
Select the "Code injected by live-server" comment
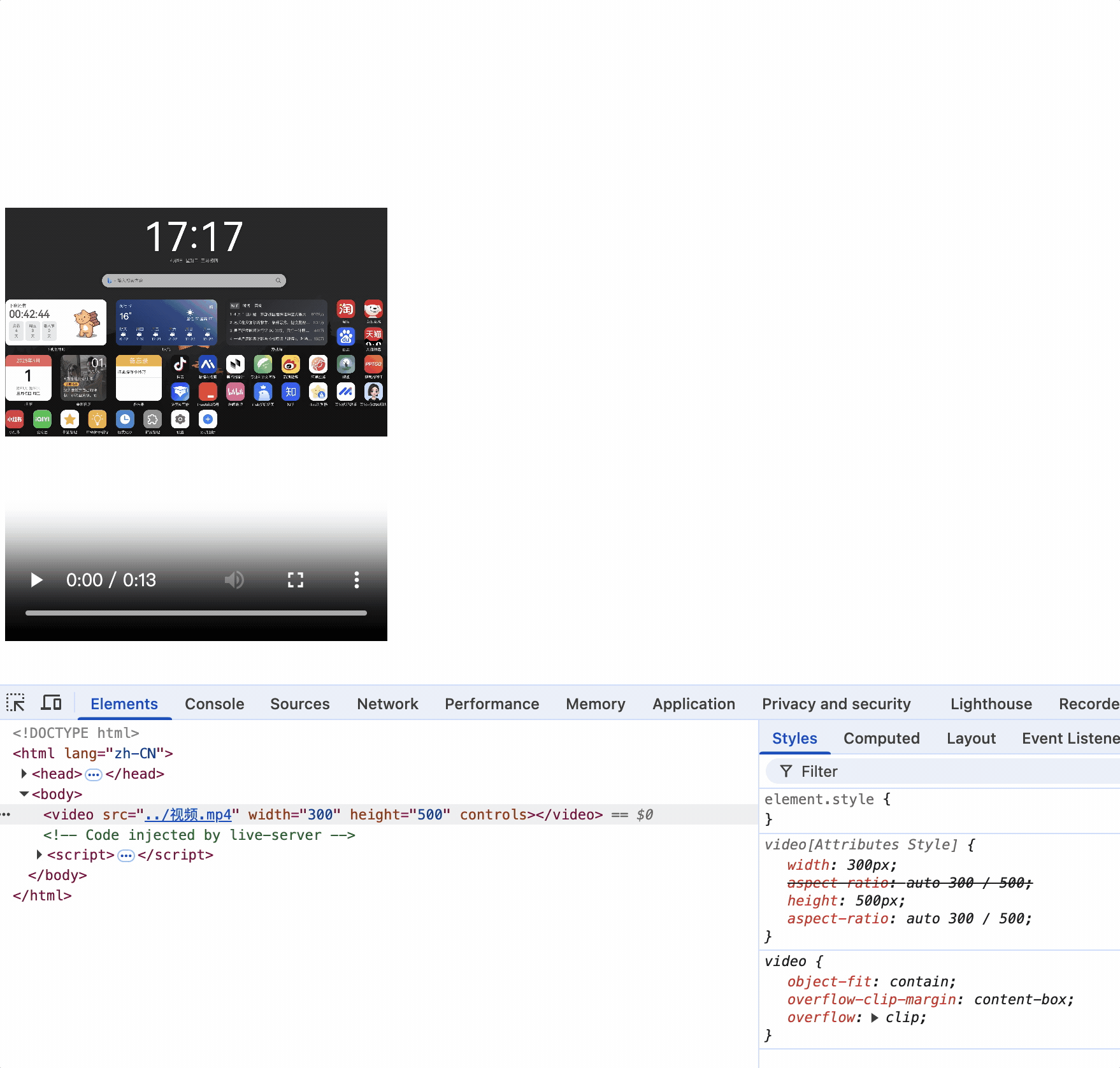[x=199, y=835]
